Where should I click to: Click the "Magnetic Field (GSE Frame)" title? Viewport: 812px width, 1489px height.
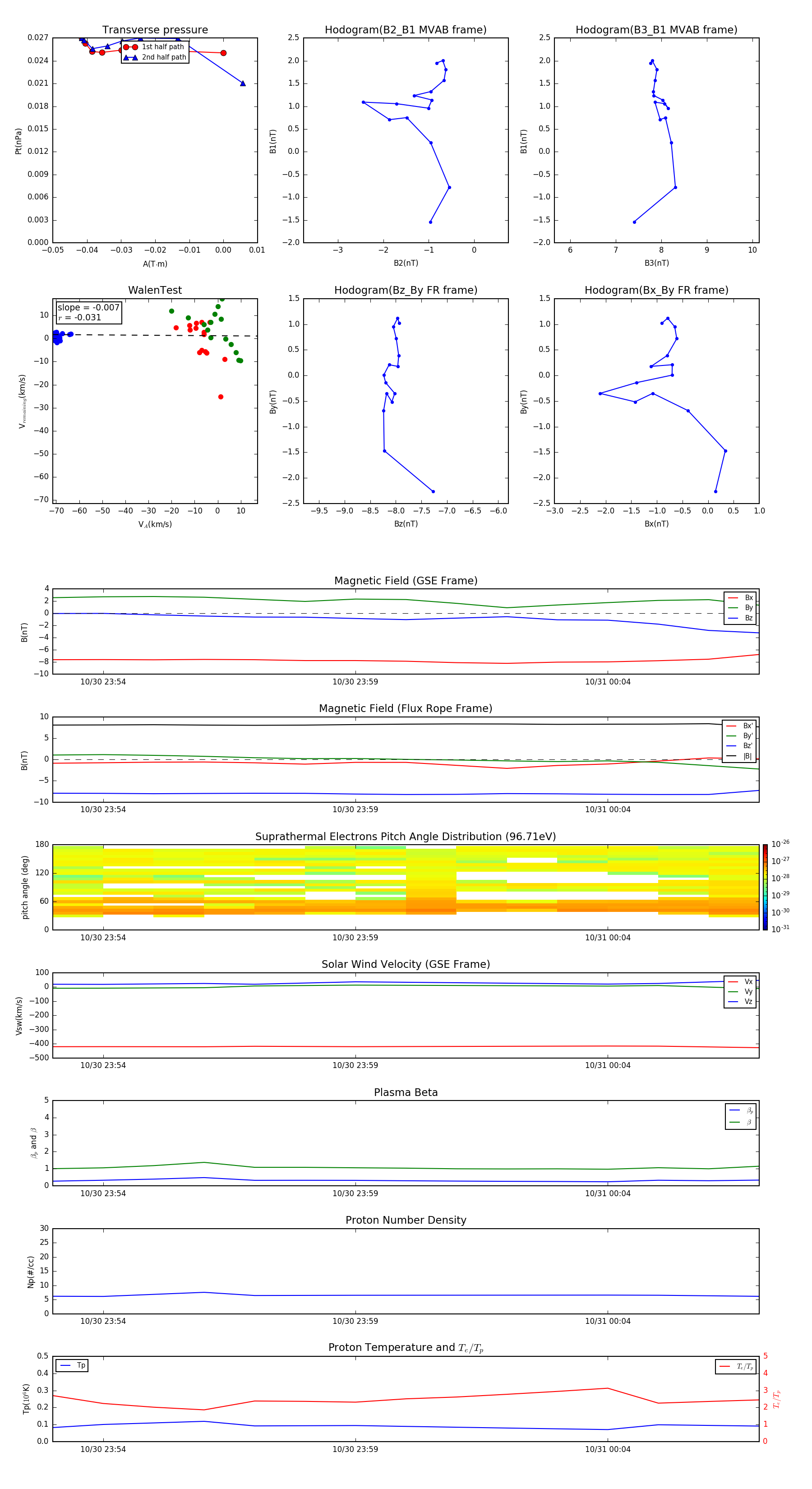406,581
